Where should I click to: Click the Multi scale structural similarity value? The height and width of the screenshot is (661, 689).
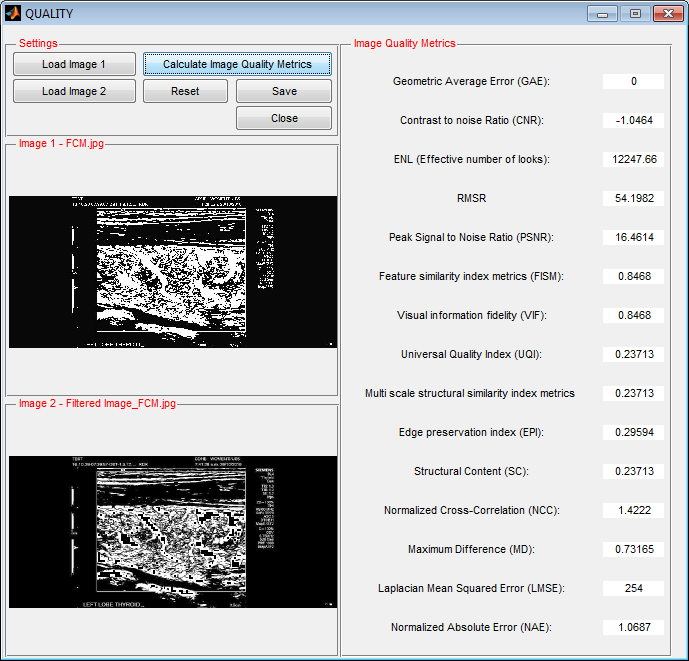click(633, 393)
